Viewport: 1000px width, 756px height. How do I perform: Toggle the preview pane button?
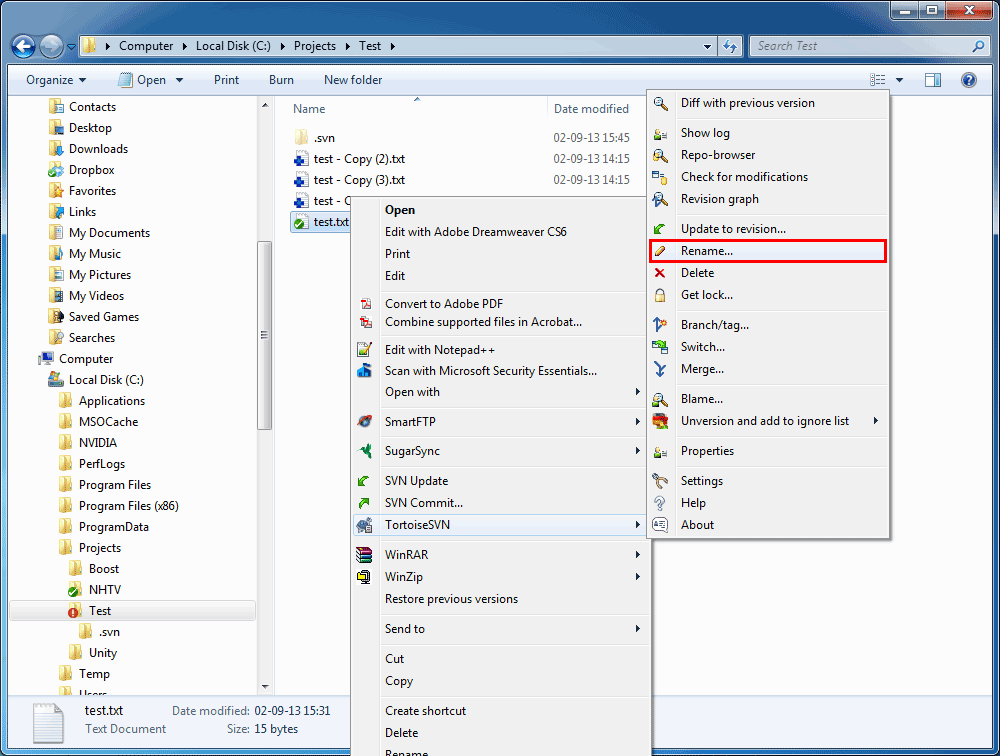pos(932,80)
